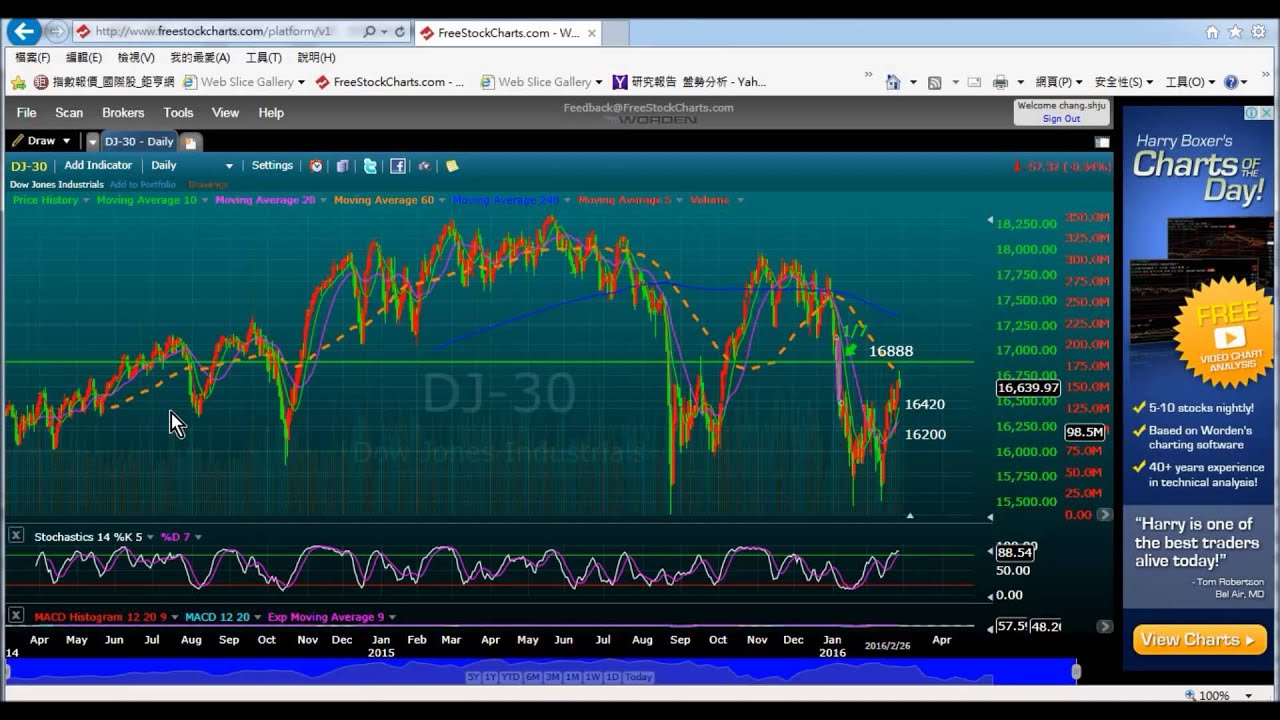Click the Drawings link
The width and height of the screenshot is (1280, 720).
pyautogui.click(x=208, y=185)
